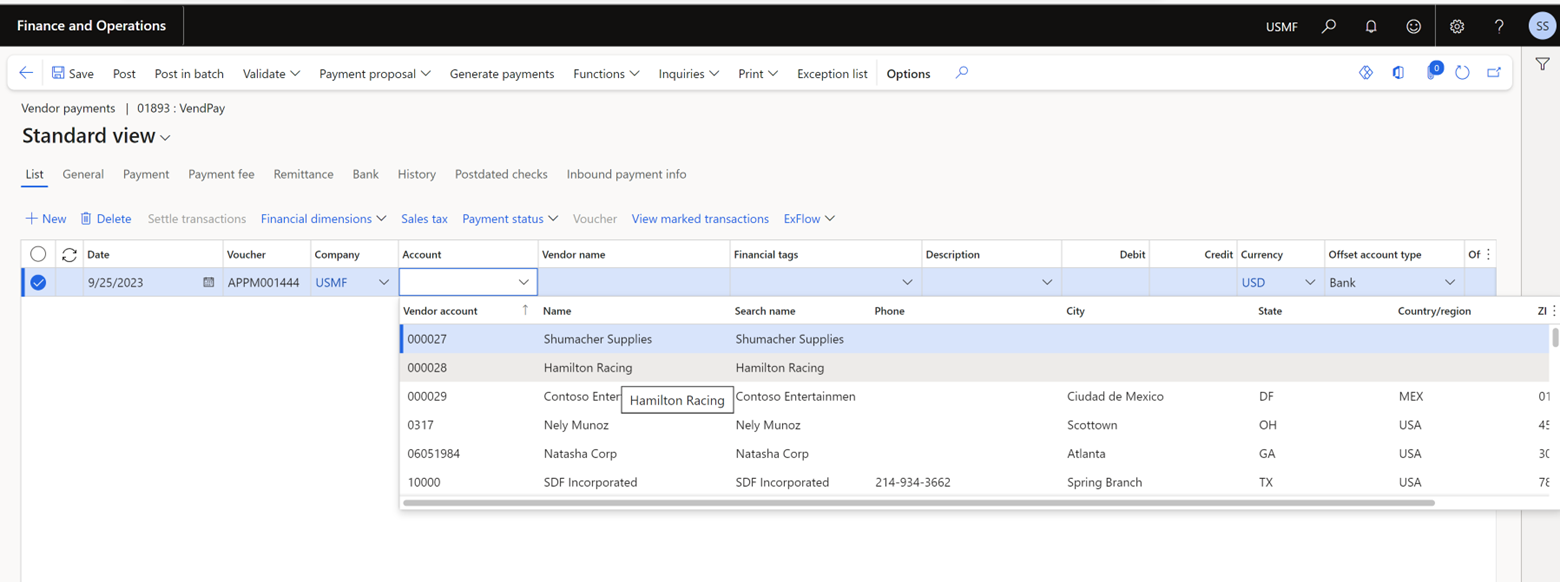Open the Offset account type dropdown
Screen dimensions: 1560x582
pyautogui.click(x=1449, y=283)
